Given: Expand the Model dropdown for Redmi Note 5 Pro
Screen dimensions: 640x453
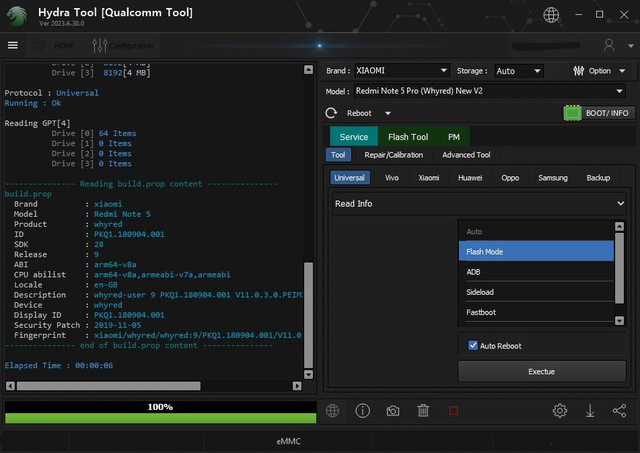Looking at the screenshot, I should (477, 91).
